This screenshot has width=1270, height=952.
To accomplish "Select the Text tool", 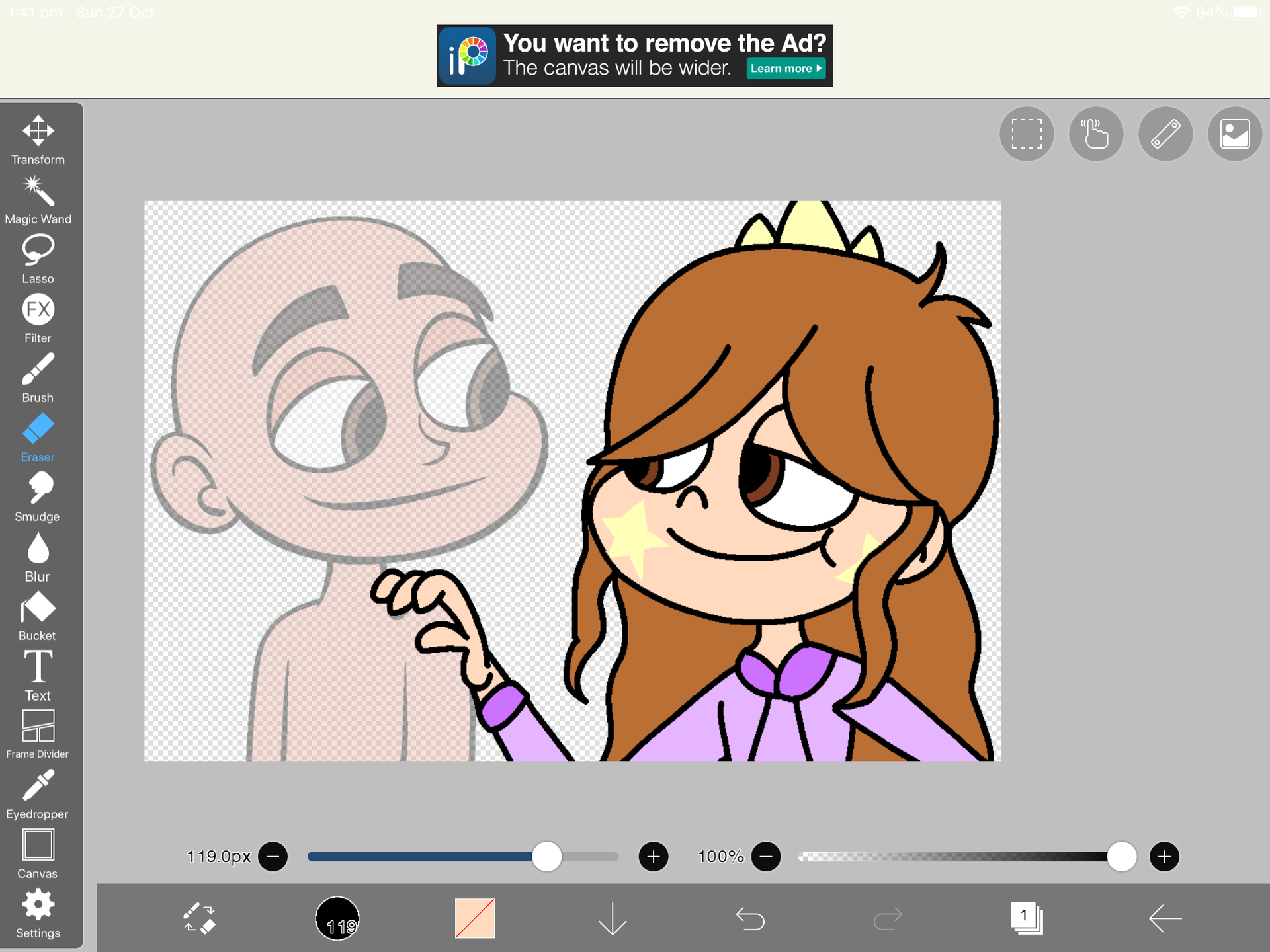I will [x=38, y=676].
